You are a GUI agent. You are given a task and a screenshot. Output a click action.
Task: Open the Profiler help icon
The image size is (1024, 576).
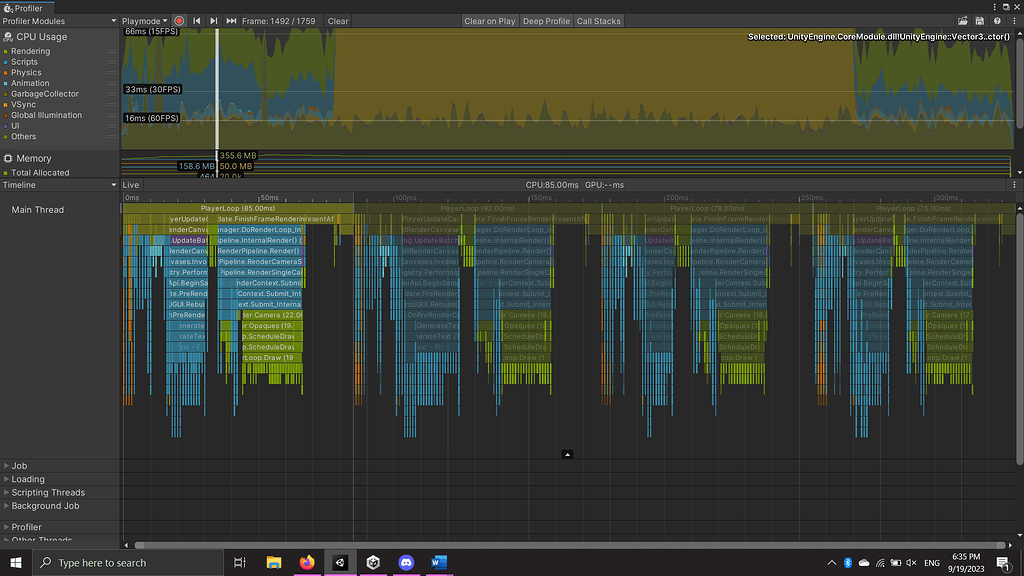[x=997, y=20]
